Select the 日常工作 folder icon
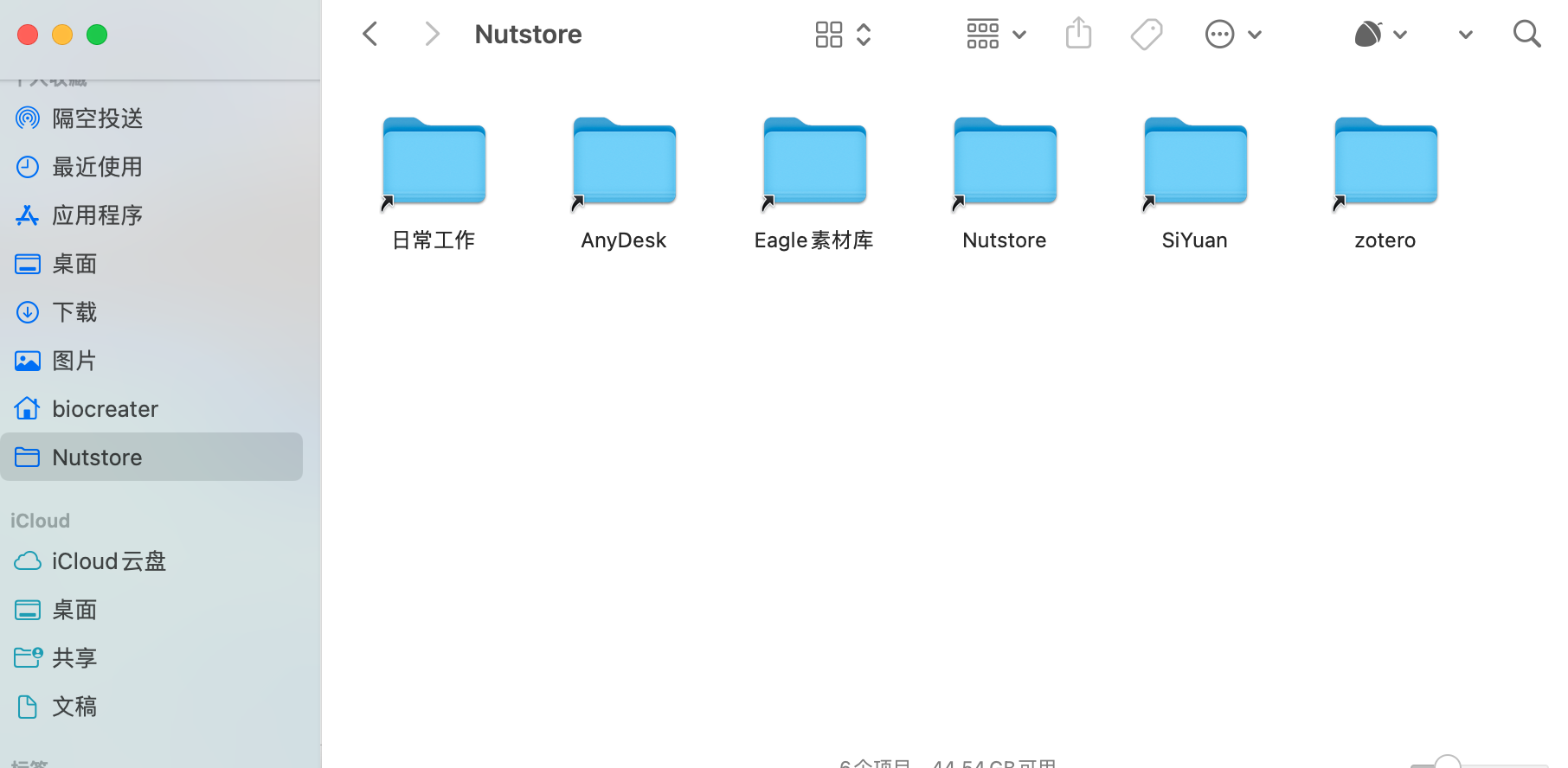The height and width of the screenshot is (768, 1568). [x=434, y=161]
